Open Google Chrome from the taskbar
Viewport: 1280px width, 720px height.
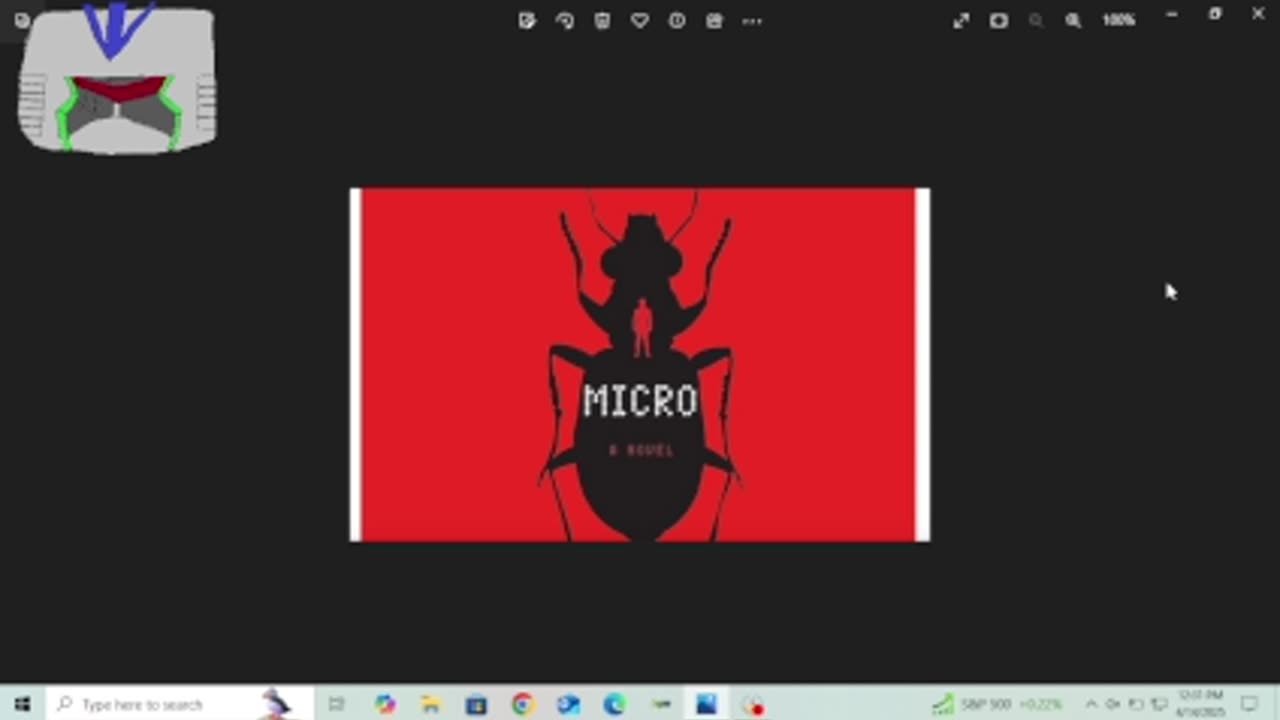(x=522, y=704)
